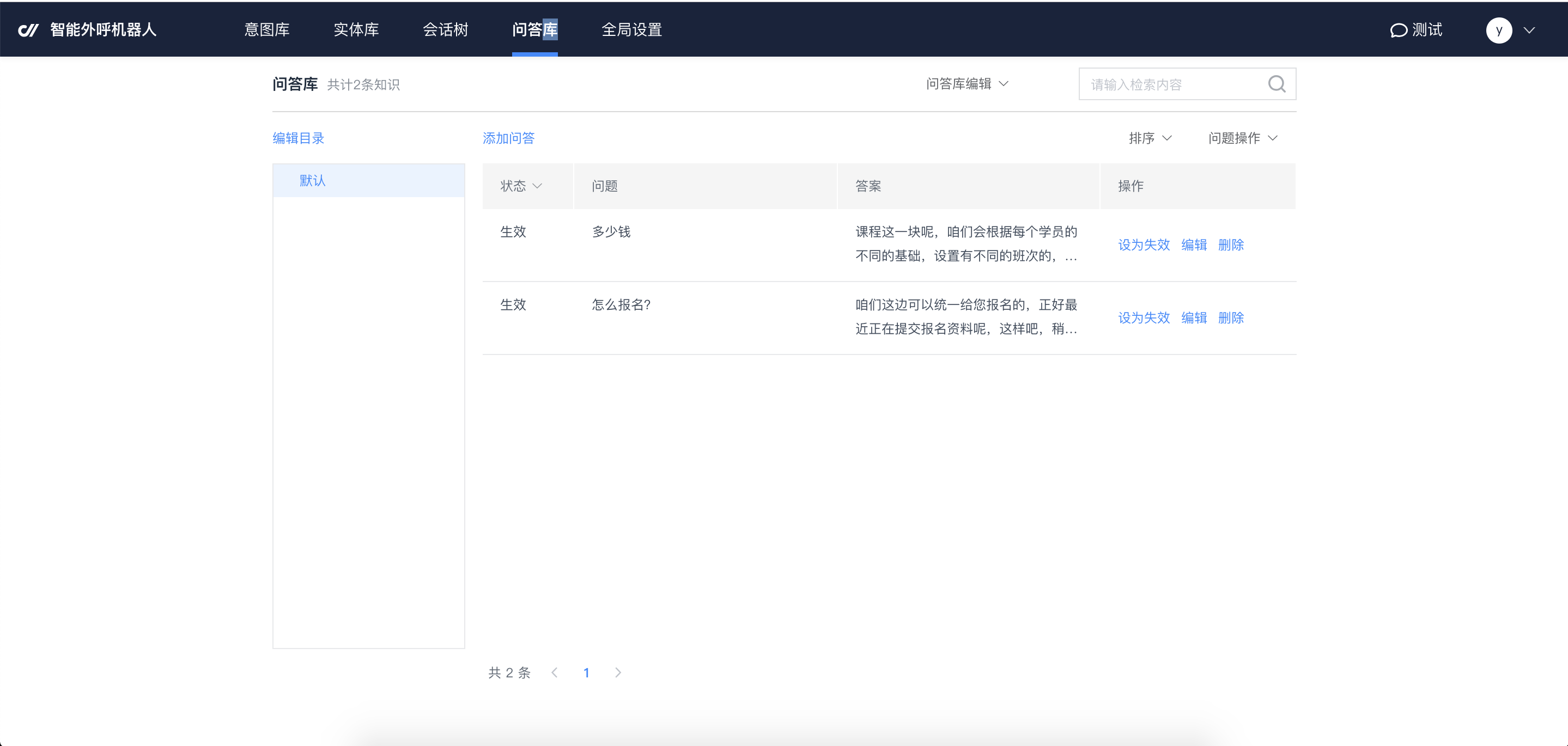The image size is (1568, 746).
Task: Open the 排序 dropdown
Action: (1150, 138)
